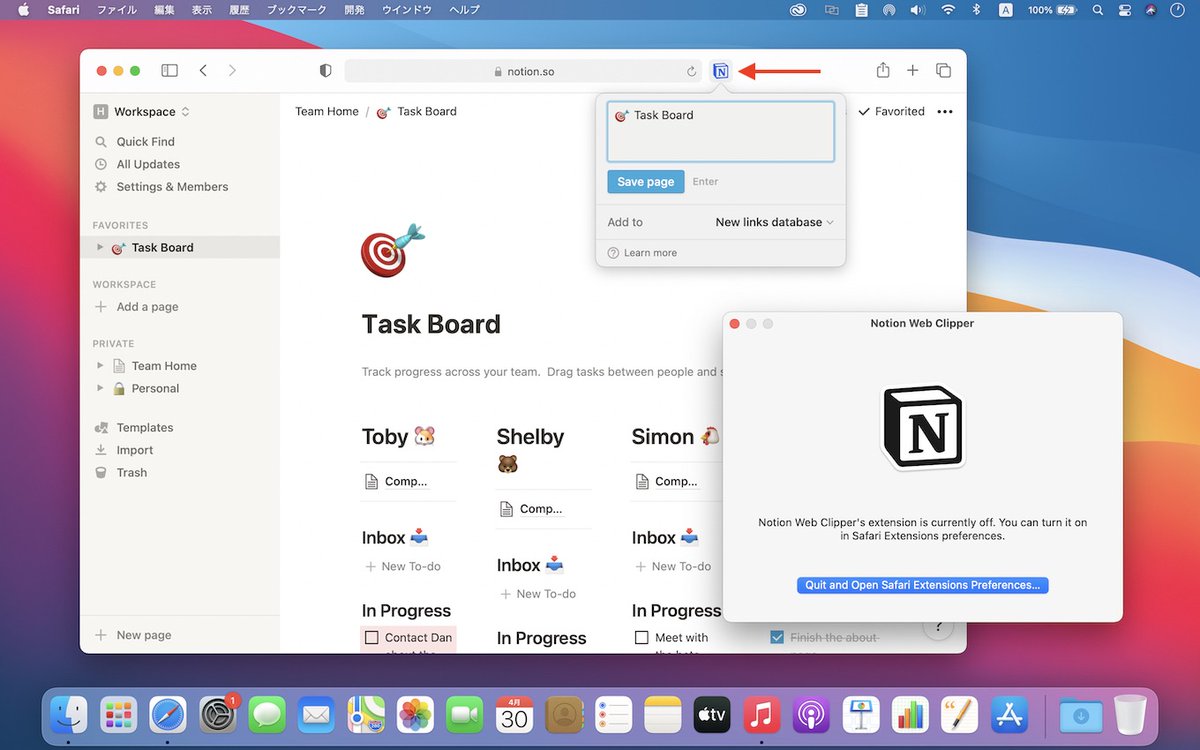Open Podcasts app in the Dock
This screenshot has height=750, width=1200.
(x=811, y=715)
